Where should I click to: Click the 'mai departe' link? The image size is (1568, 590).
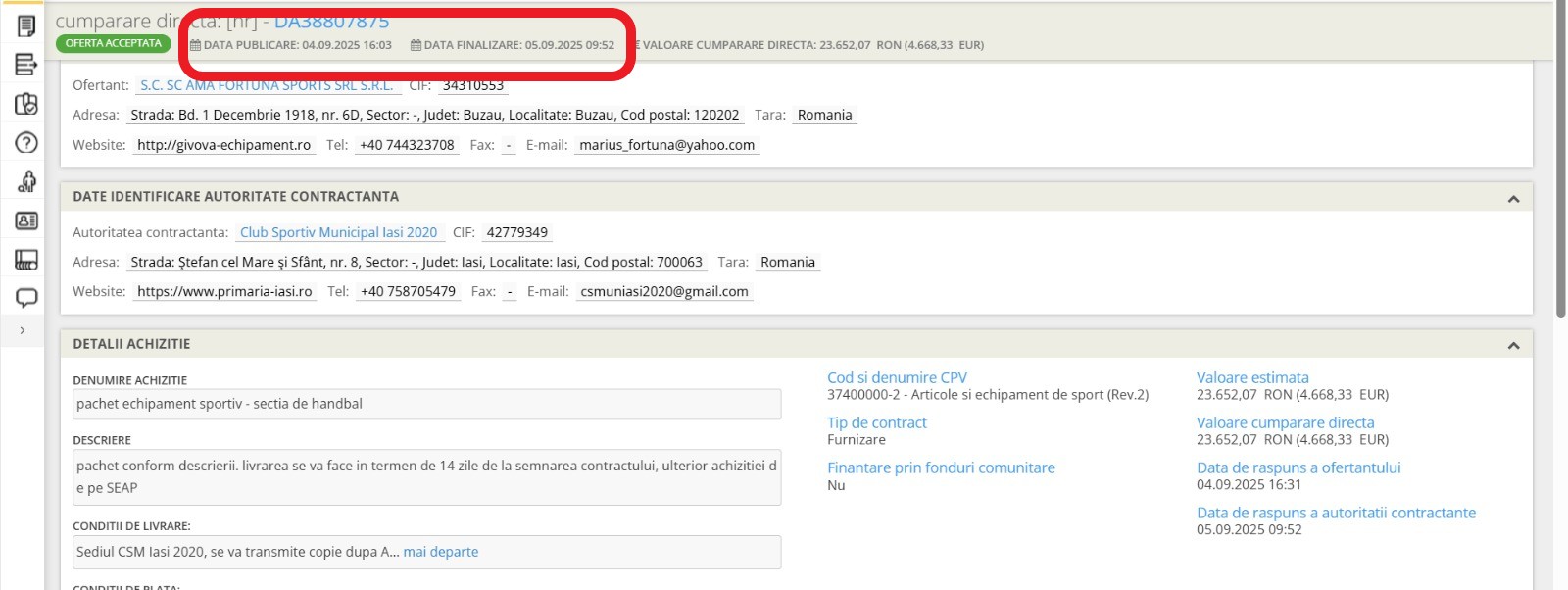pos(441,552)
